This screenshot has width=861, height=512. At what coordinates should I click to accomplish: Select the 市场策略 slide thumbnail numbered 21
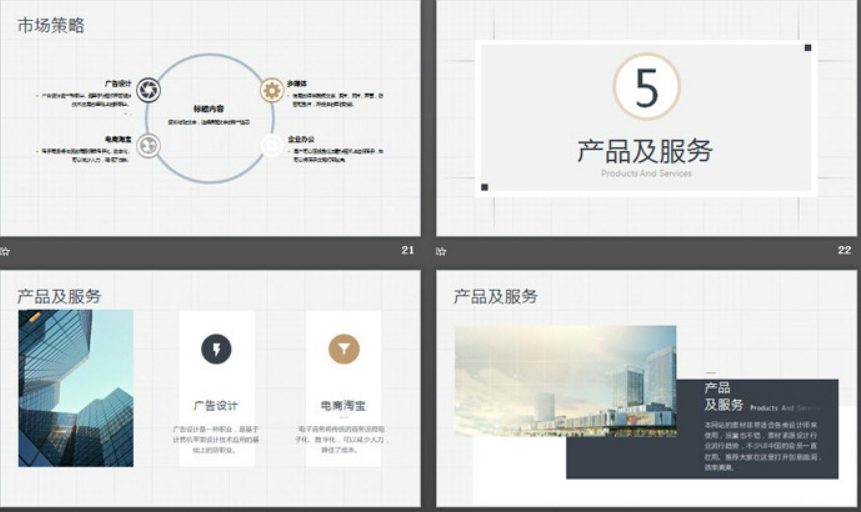pyautogui.click(x=210, y=118)
